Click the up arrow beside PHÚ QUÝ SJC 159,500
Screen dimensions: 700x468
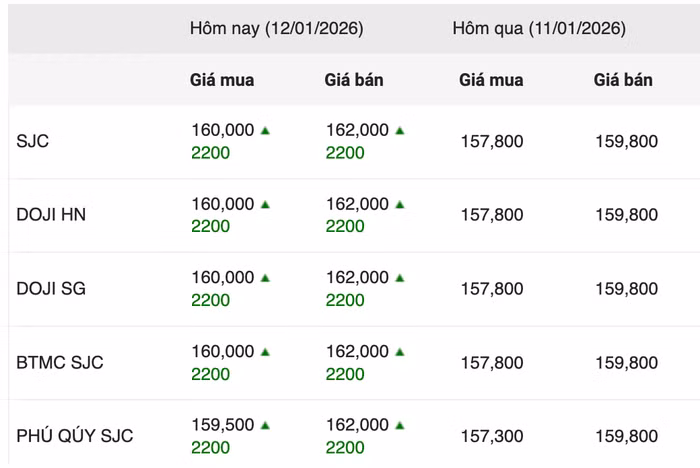point(265,425)
